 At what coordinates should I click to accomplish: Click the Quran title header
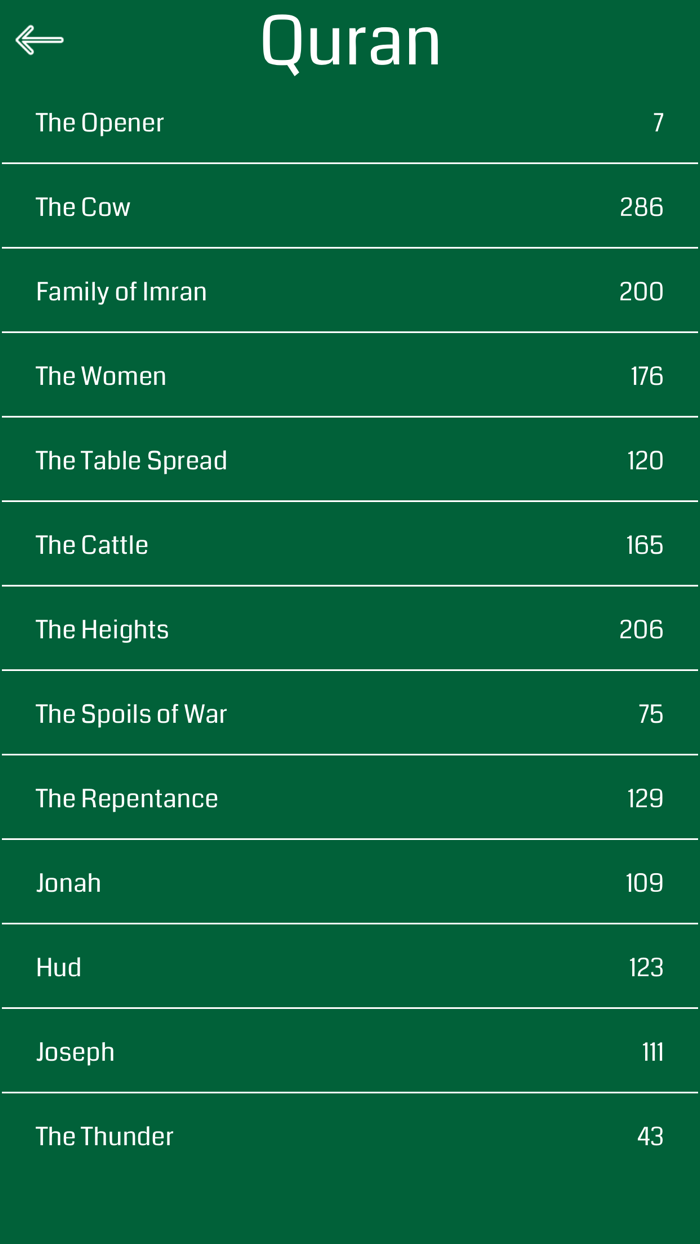350,40
